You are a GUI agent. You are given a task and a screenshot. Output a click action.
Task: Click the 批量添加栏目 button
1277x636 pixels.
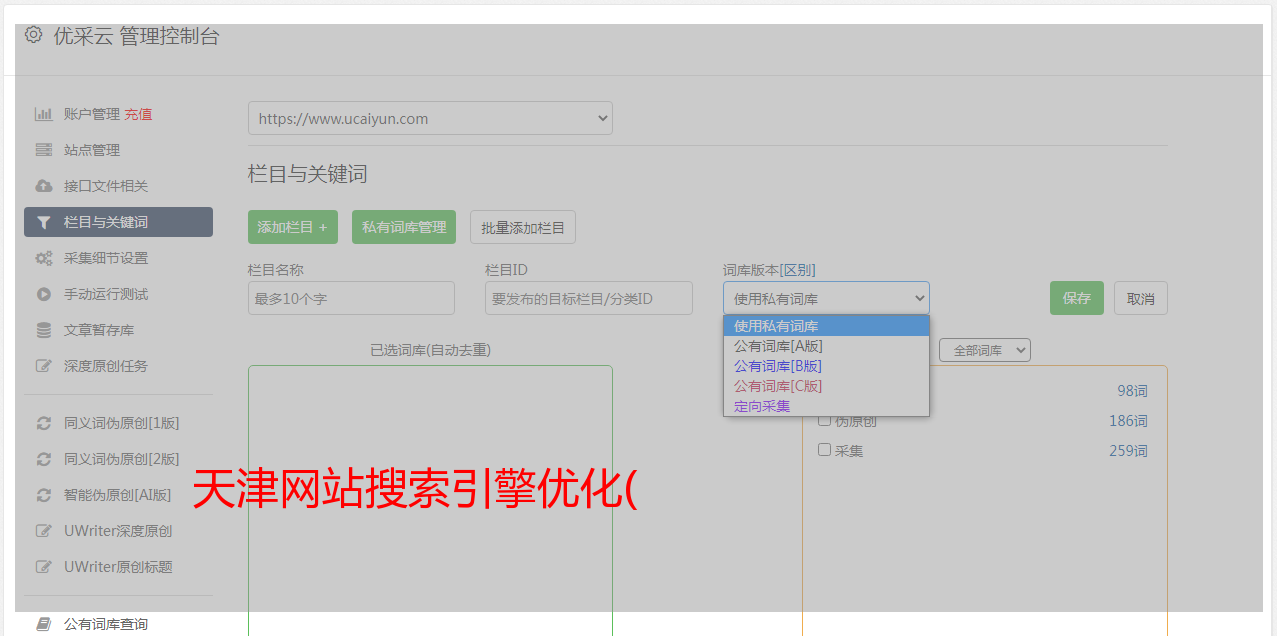point(523,227)
